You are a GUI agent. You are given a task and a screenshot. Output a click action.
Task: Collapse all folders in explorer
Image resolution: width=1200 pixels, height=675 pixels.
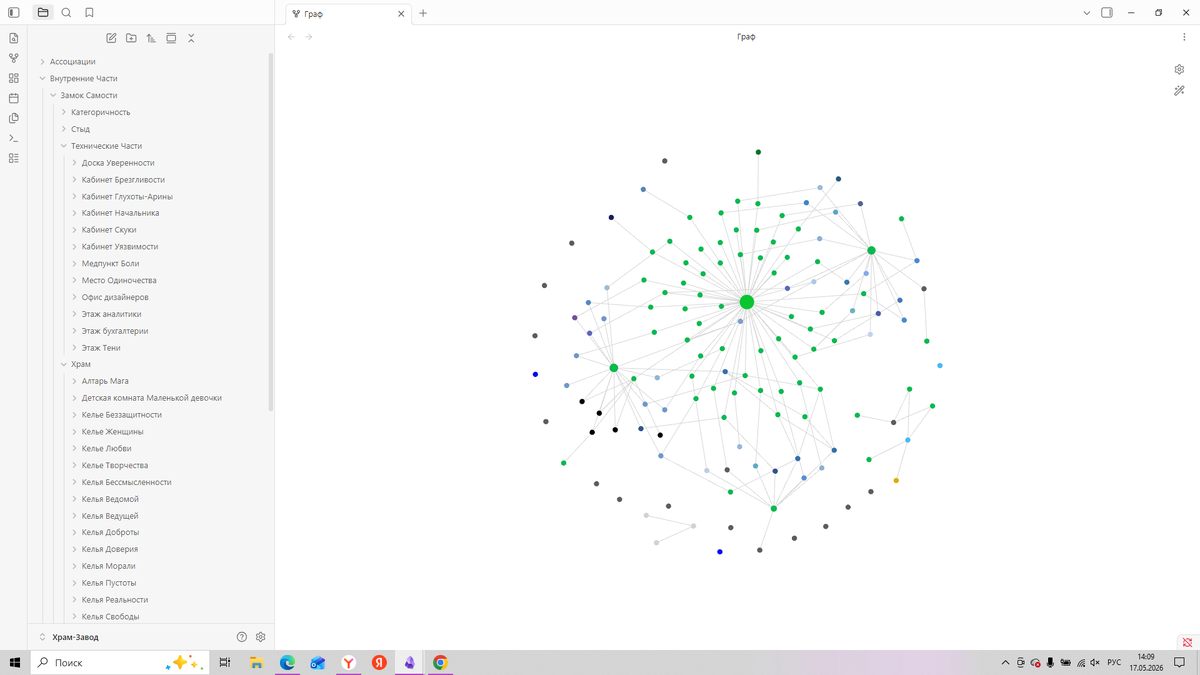(191, 38)
